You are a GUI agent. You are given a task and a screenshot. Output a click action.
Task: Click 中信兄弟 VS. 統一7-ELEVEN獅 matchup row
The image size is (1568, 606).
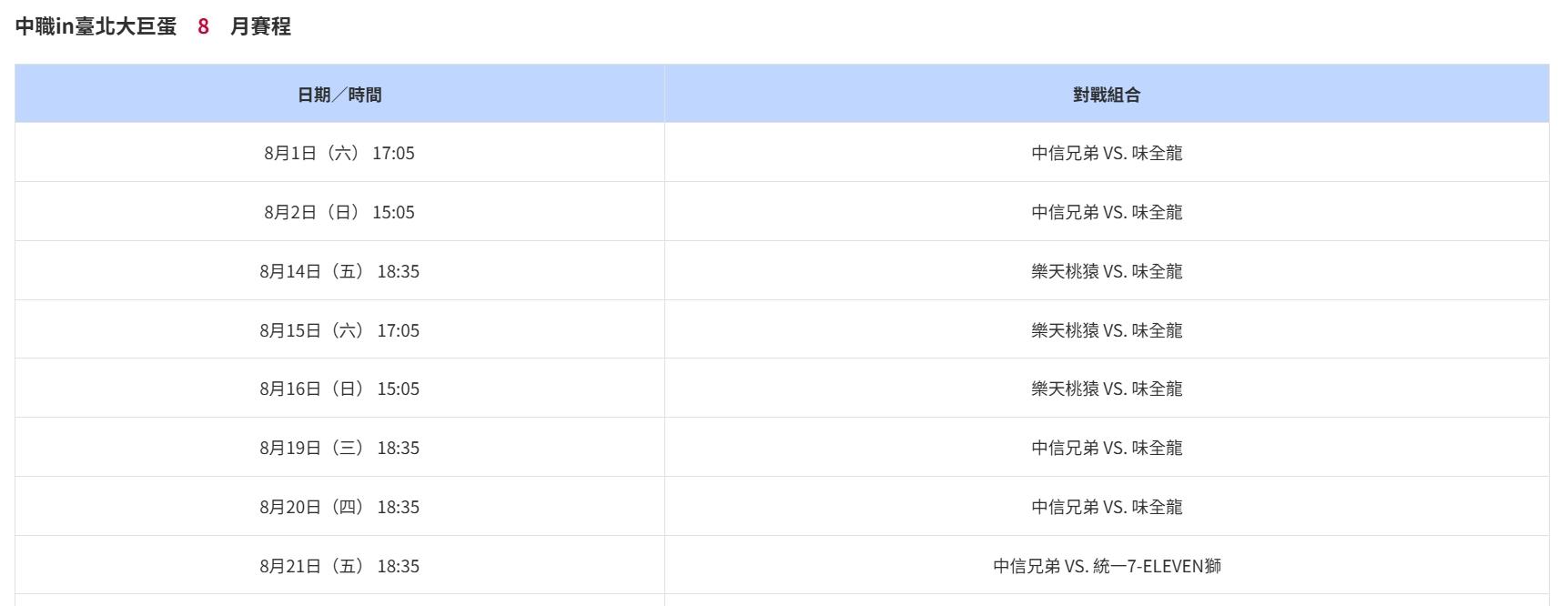[1107, 566]
